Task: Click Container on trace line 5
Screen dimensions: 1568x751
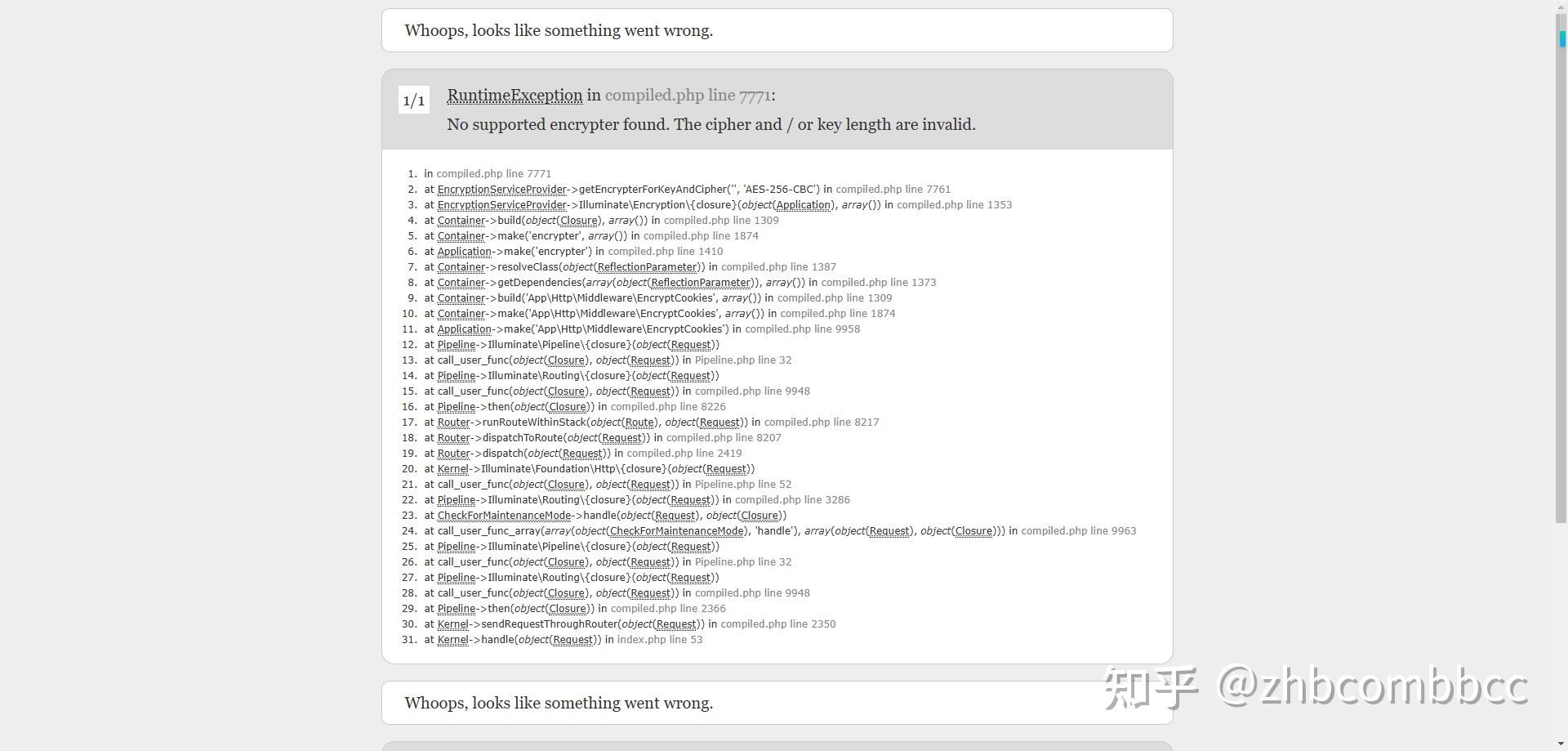Action: [461, 236]
